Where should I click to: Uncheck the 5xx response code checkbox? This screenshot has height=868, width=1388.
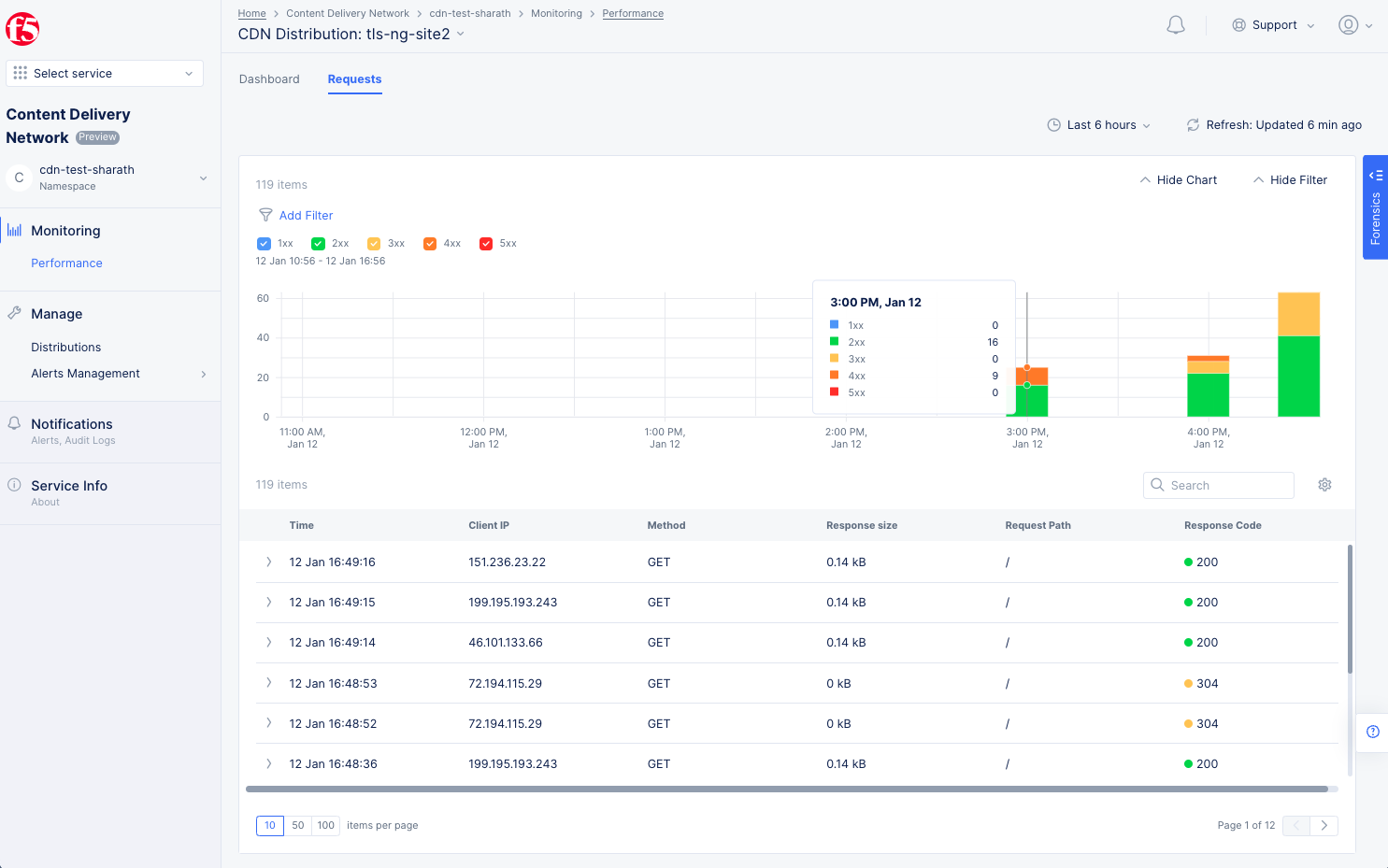(x=486, y=243)
